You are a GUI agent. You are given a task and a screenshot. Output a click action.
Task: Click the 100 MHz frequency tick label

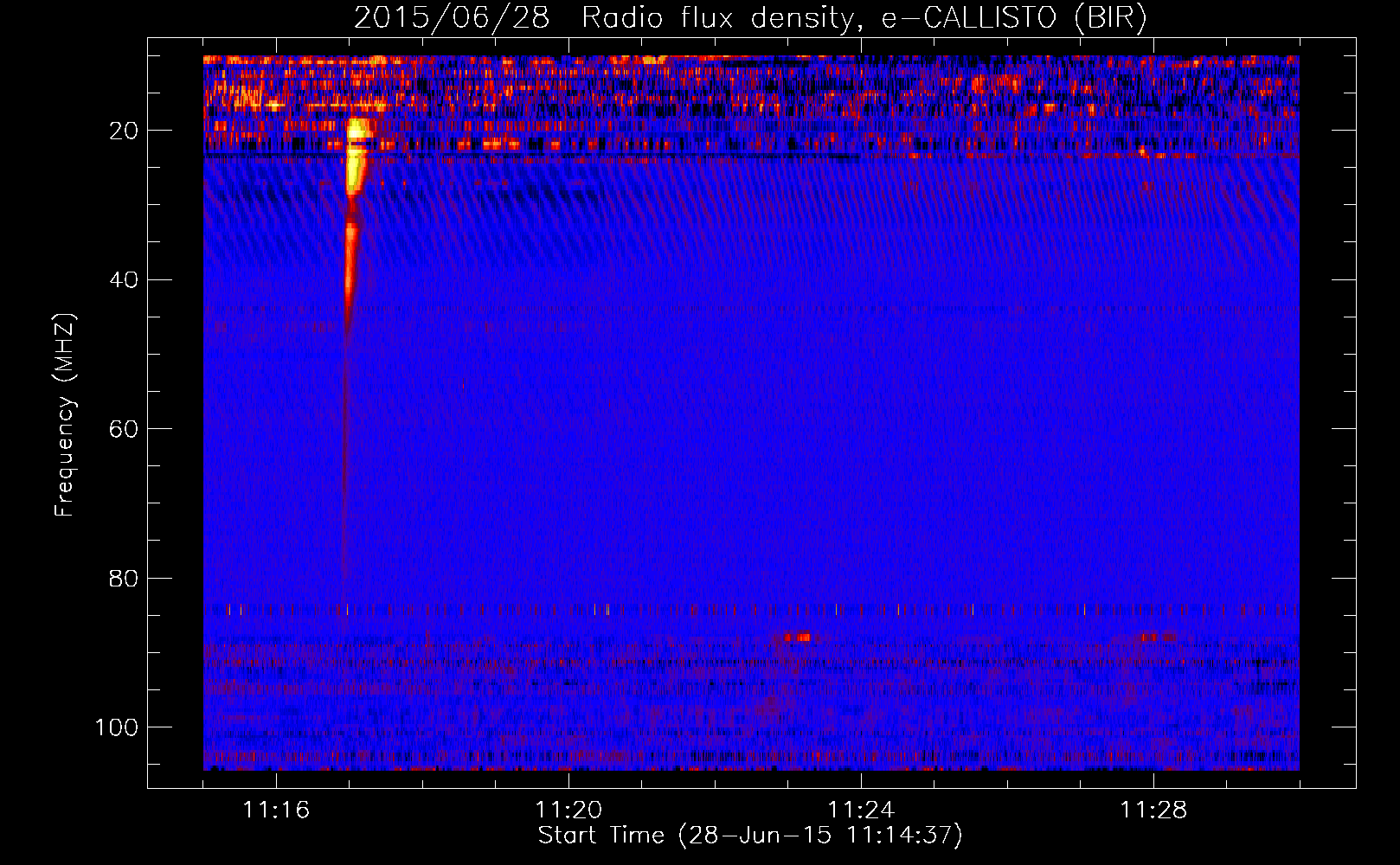[117, 727]
